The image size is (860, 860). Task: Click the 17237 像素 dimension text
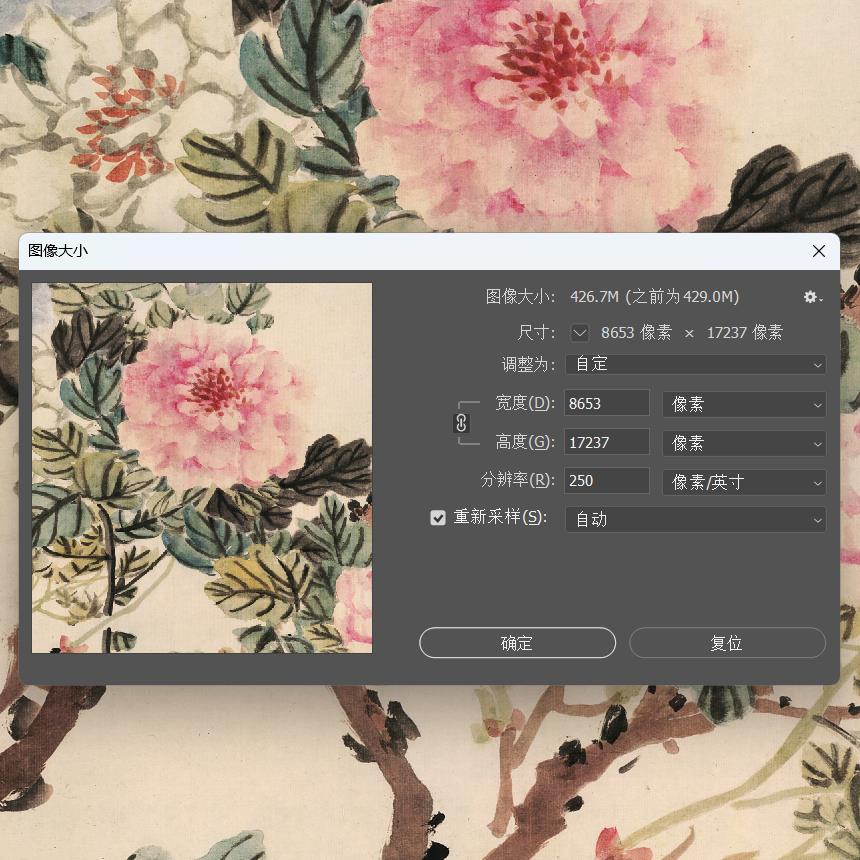744,332
